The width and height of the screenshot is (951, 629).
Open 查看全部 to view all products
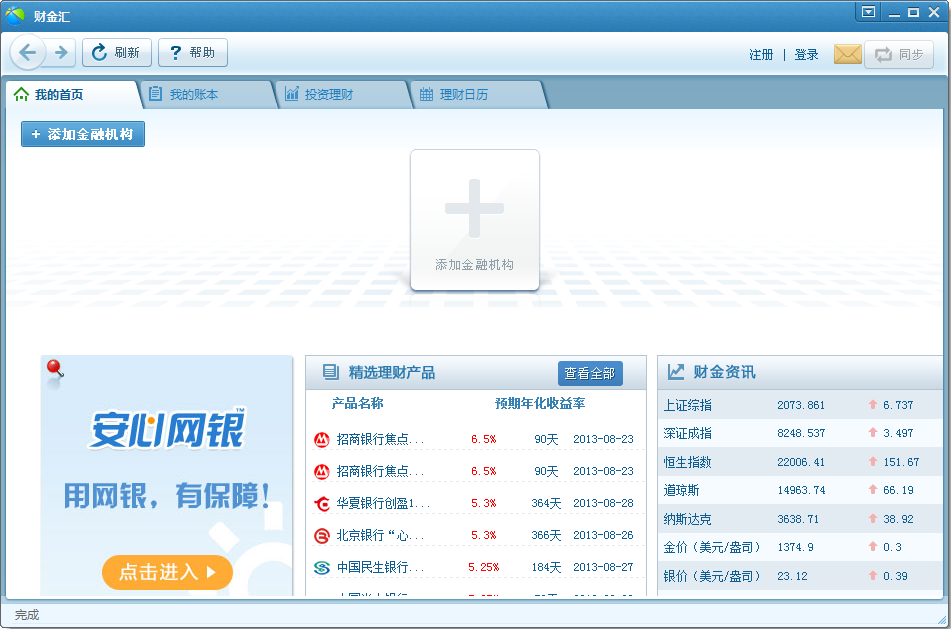(x=590, y=372)
